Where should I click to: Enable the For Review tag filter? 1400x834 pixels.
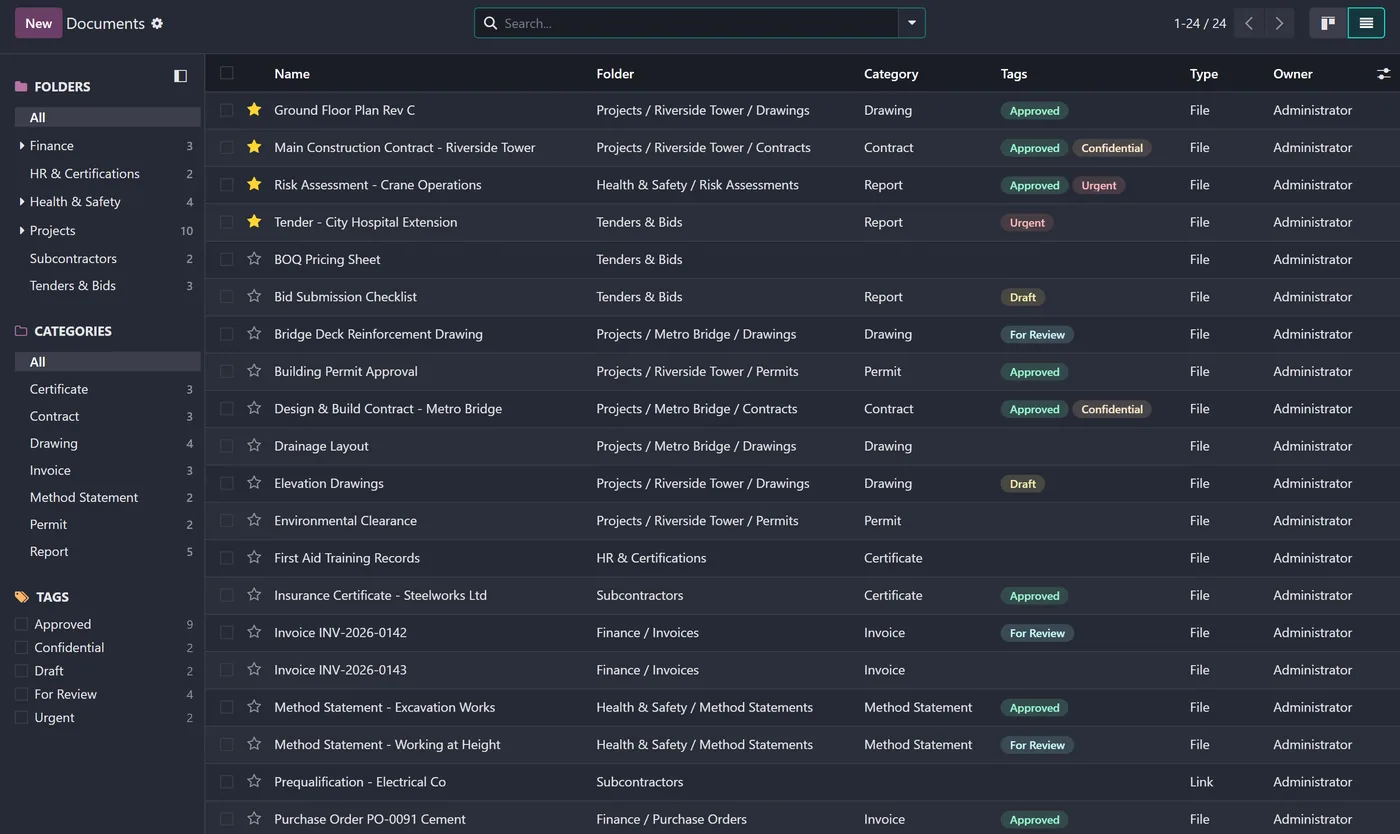pyautogui.click(x=21, y=694)
